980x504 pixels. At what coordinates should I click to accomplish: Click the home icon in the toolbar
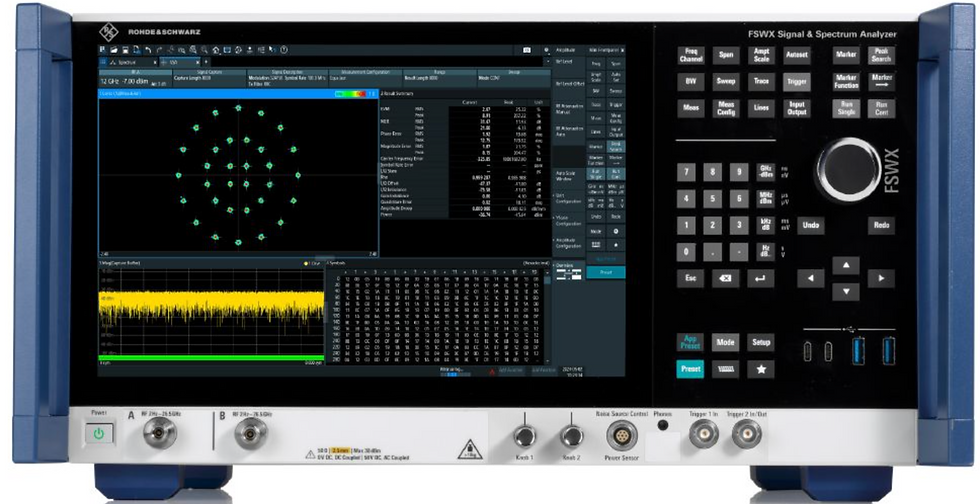pos(216,50)
